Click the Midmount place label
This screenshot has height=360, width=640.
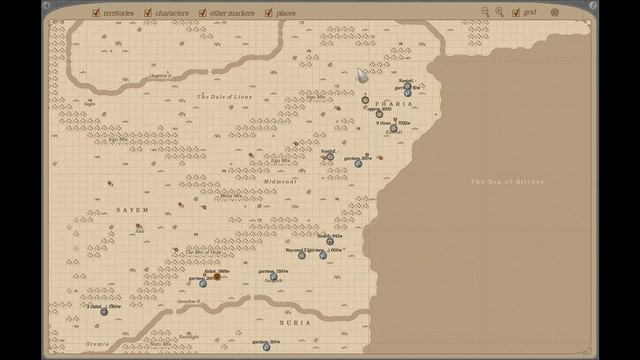[x=280, y=181]
